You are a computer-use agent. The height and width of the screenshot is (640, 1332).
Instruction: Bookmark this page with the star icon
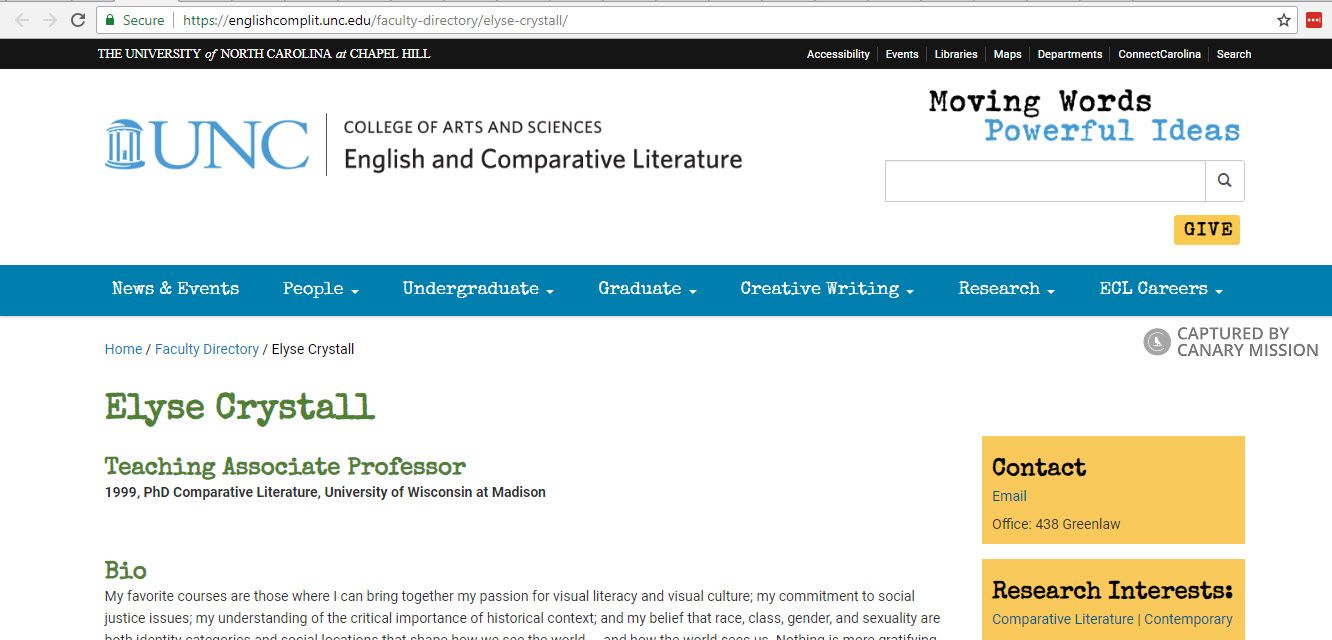point(1283,19)
